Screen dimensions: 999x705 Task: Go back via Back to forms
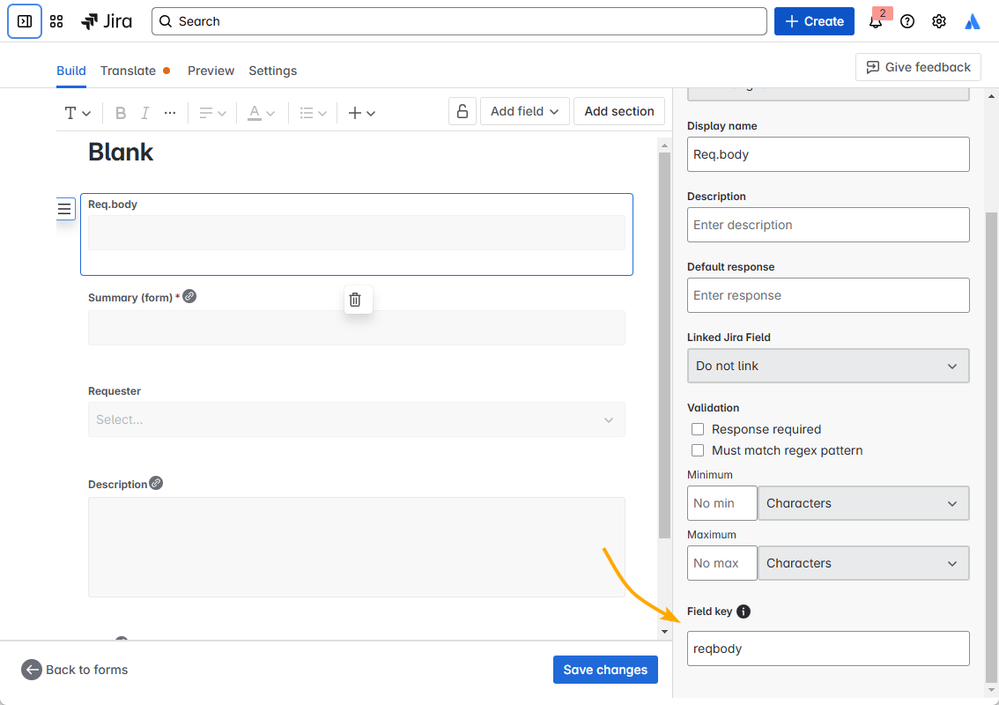[75, 669]
